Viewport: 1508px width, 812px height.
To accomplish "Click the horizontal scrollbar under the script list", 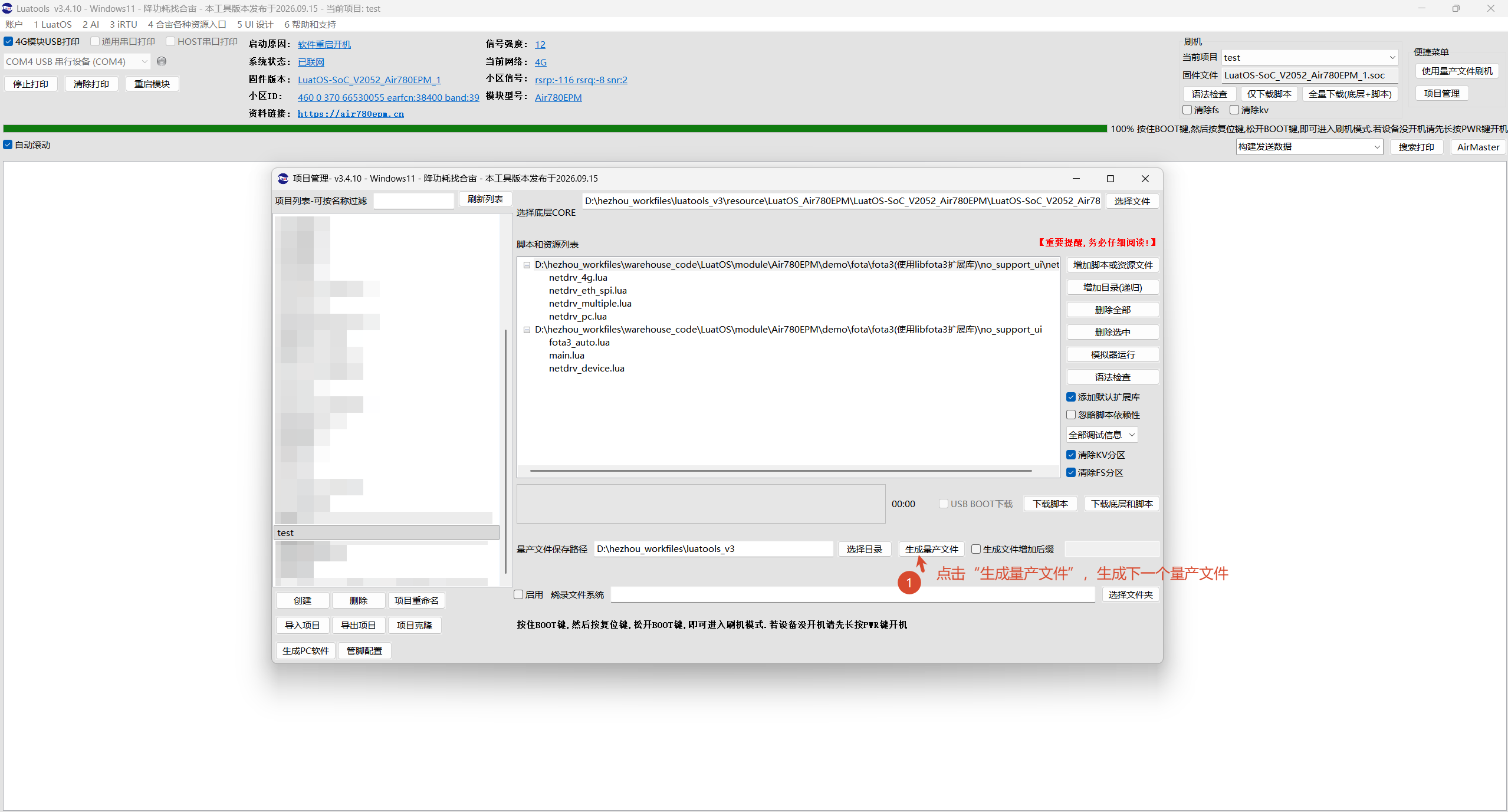I will [x=781, y=471].
